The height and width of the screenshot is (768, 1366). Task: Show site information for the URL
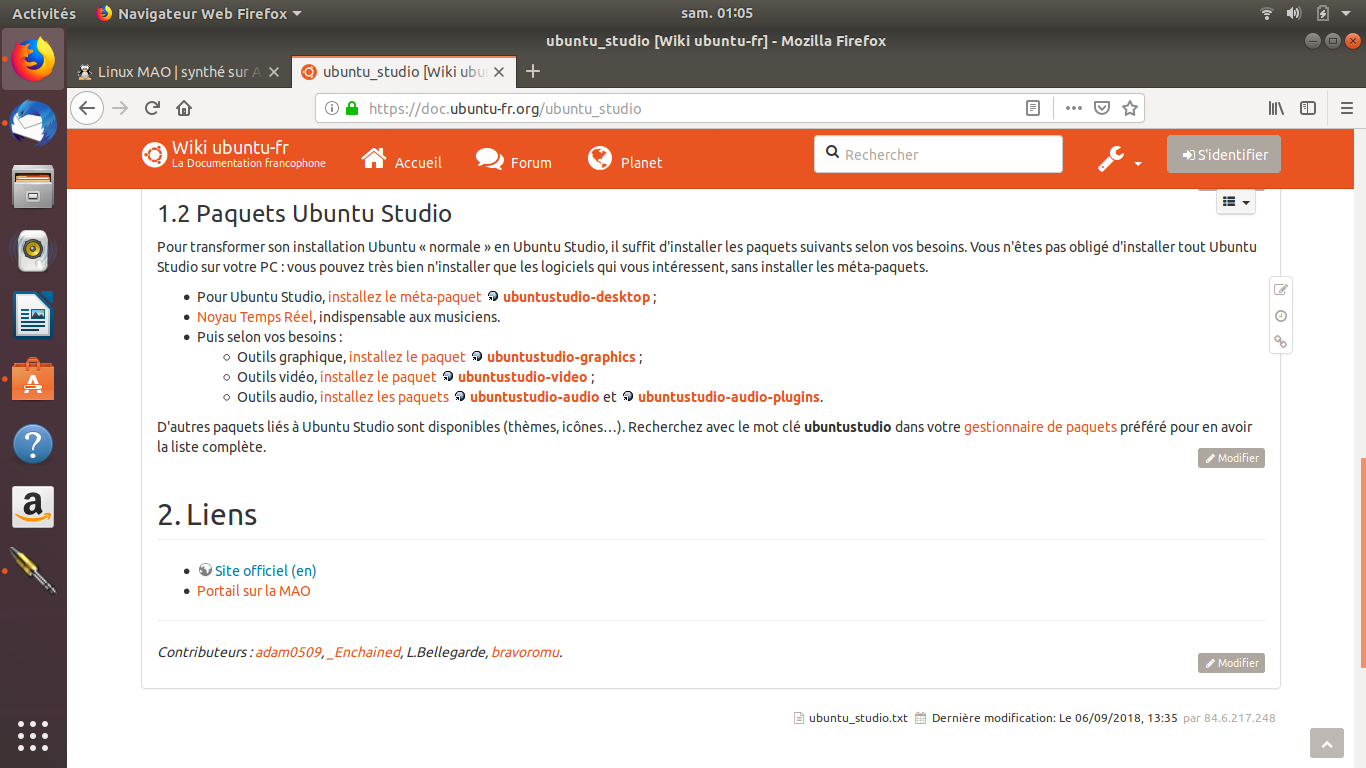331,108
